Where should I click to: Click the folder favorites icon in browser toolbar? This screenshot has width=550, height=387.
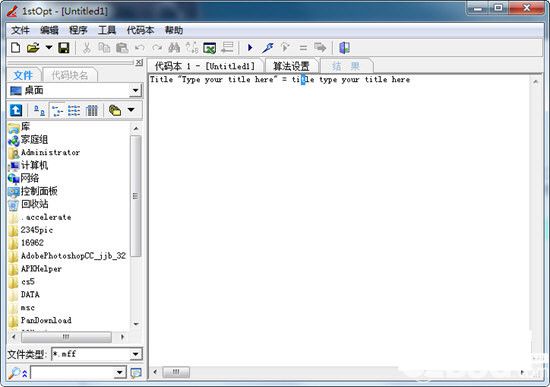pyautogui.click(x=115, y=111)
